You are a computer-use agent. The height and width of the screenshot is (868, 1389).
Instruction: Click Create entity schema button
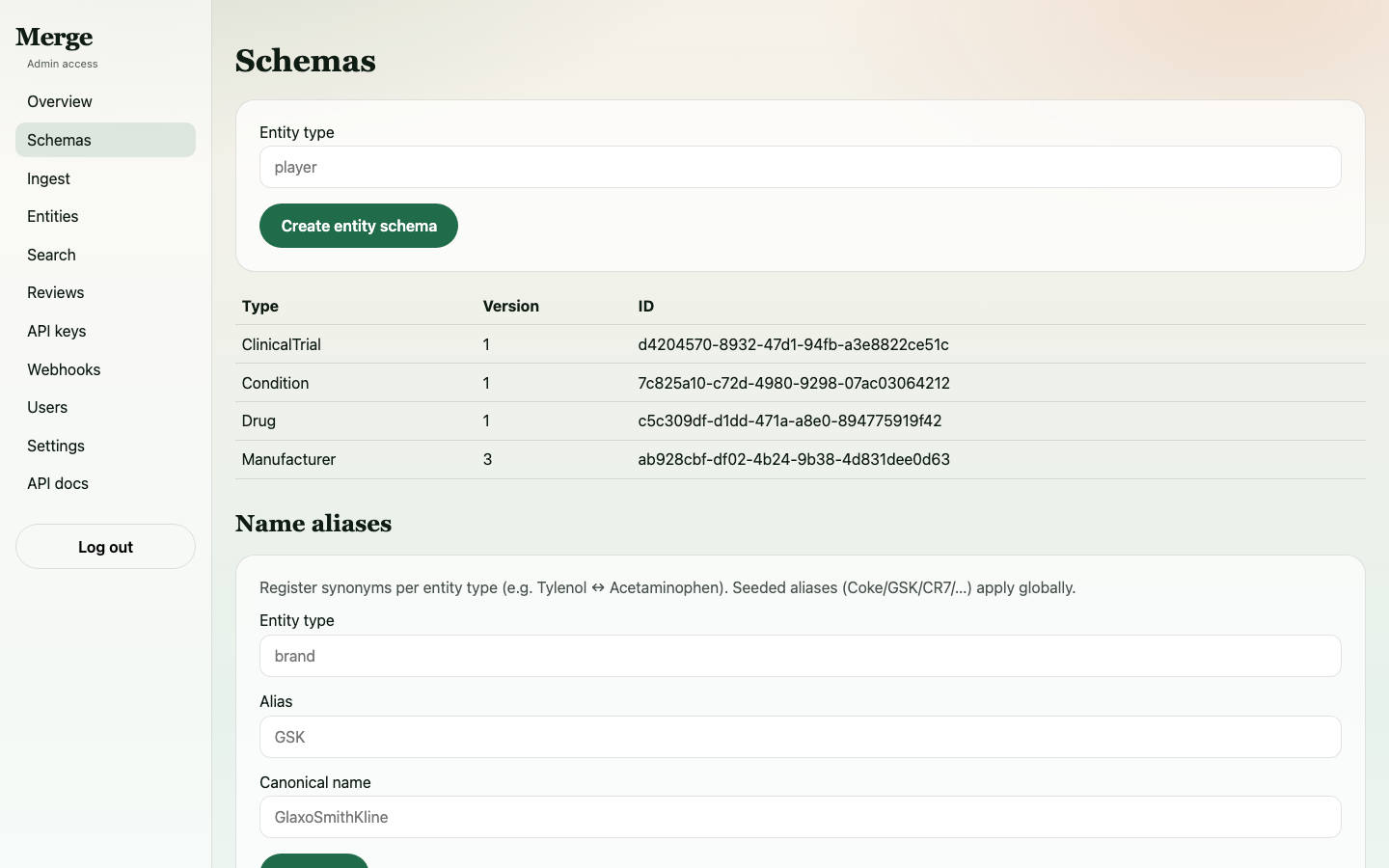pos(359,226)
